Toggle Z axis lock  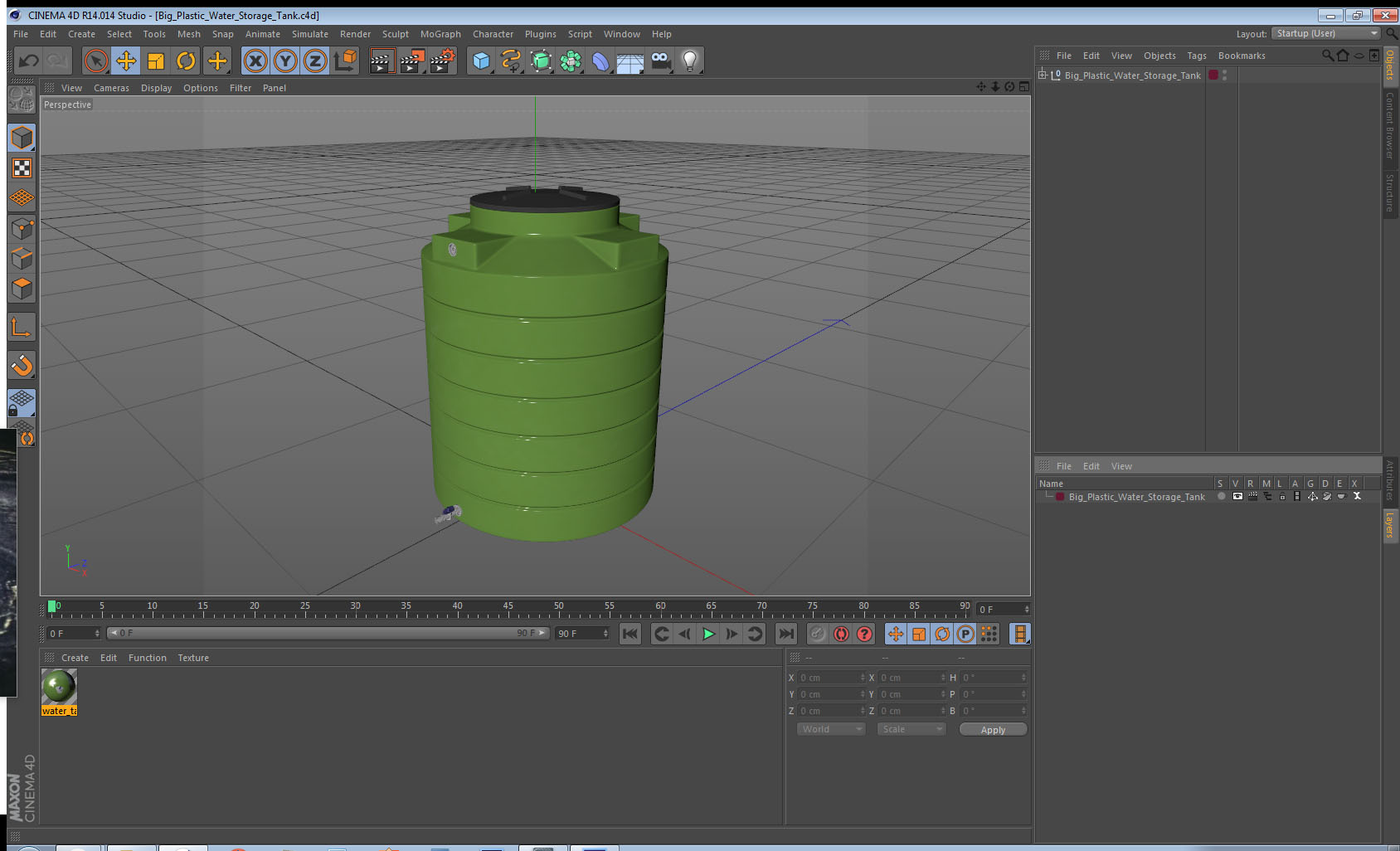(315, 61)
